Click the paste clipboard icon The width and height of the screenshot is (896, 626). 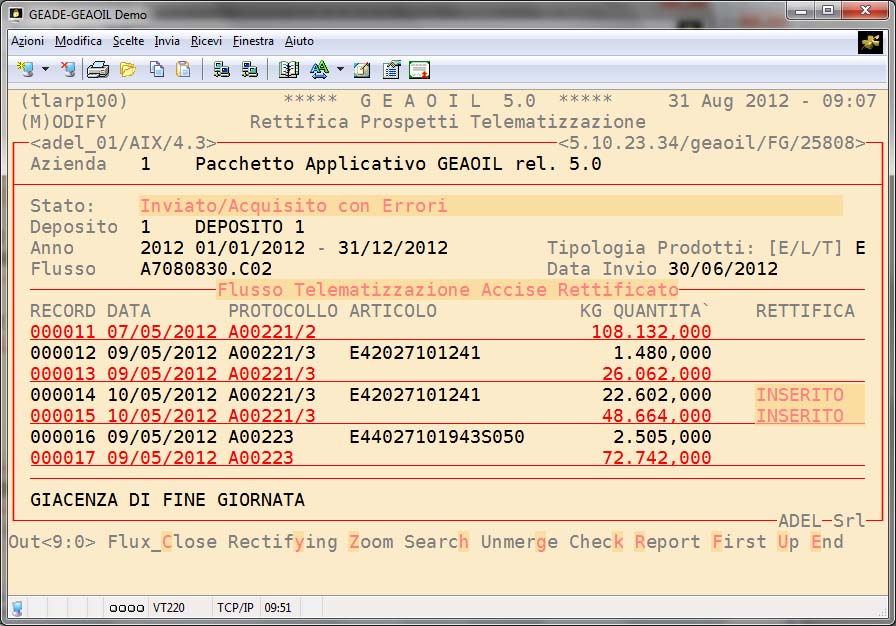183,70
